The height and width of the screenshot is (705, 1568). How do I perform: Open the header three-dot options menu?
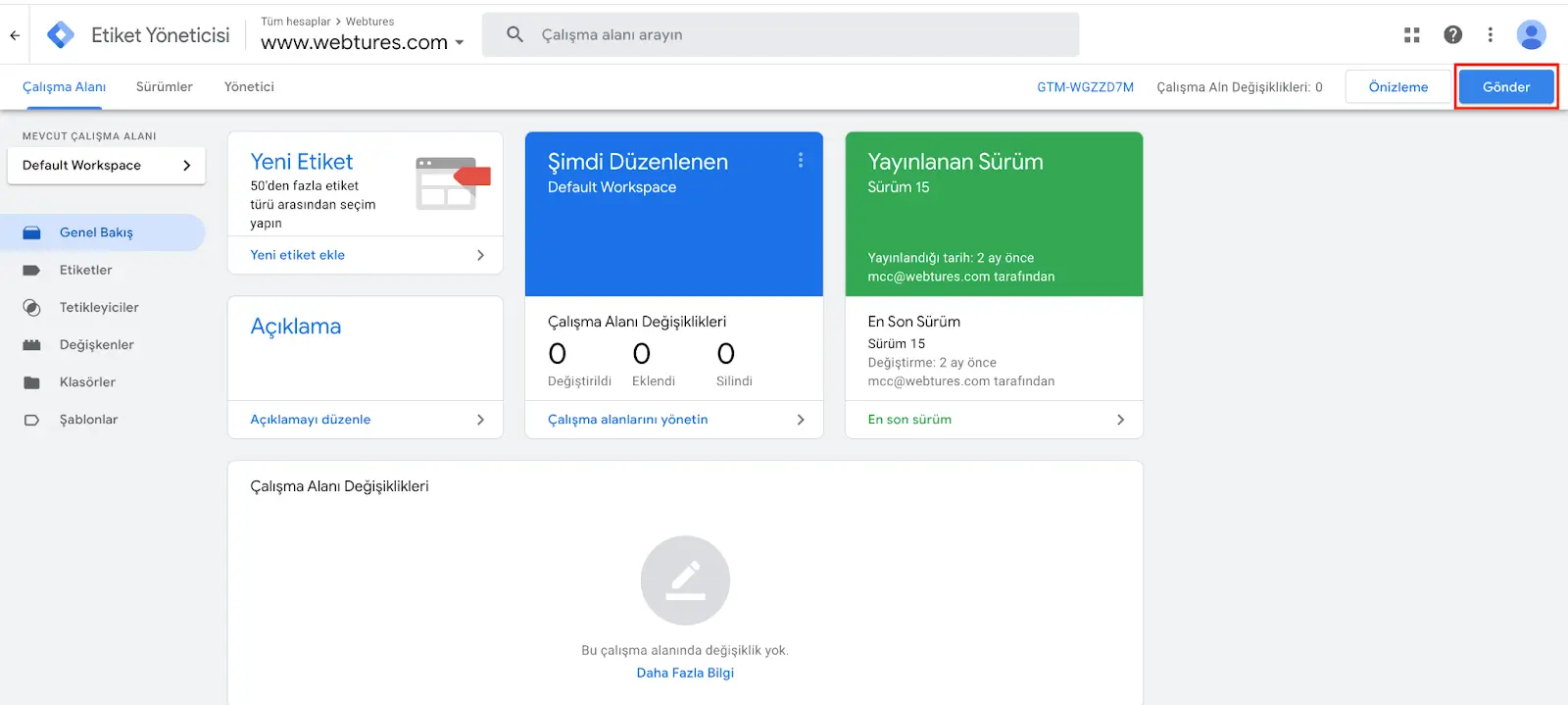1491,35
